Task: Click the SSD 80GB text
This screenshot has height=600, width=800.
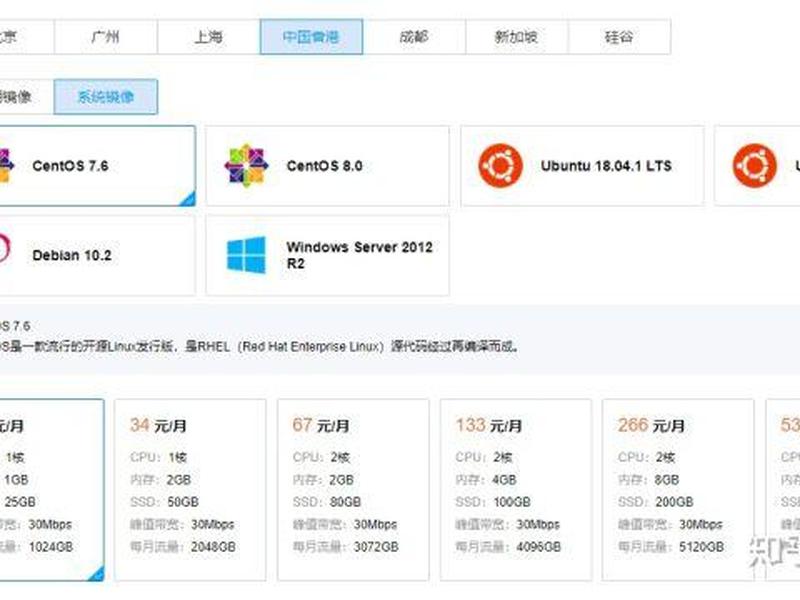Action: [x=327, y=502]
